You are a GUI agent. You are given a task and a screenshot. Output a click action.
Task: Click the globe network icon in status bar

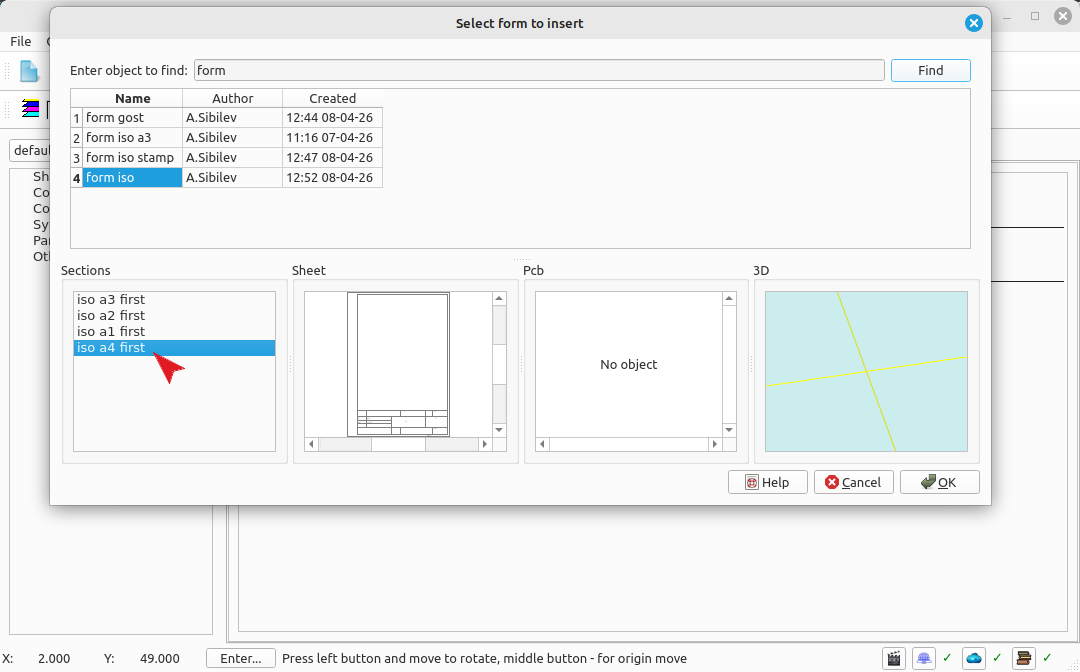pyautogui.click(x=924, y=658)
